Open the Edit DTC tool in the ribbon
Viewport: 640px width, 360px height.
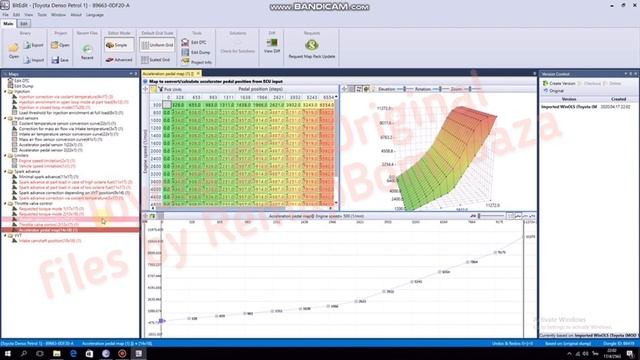coord(194,42)
